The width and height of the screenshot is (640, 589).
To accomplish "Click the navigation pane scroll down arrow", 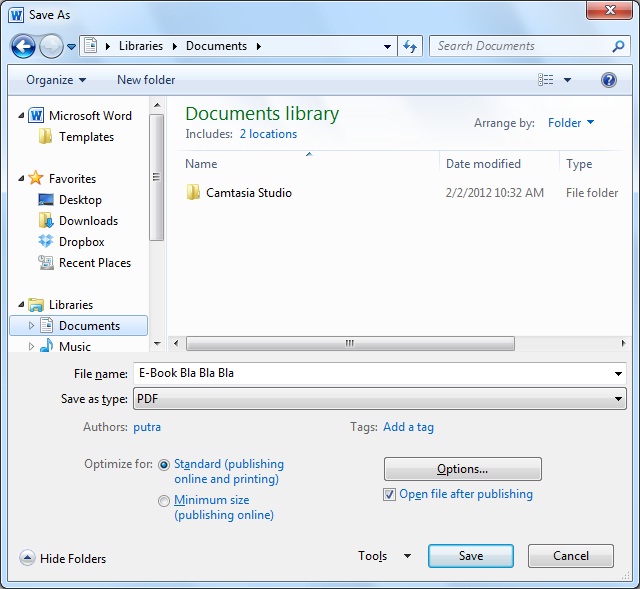I will pyautogui.click(x=157, y=344).
